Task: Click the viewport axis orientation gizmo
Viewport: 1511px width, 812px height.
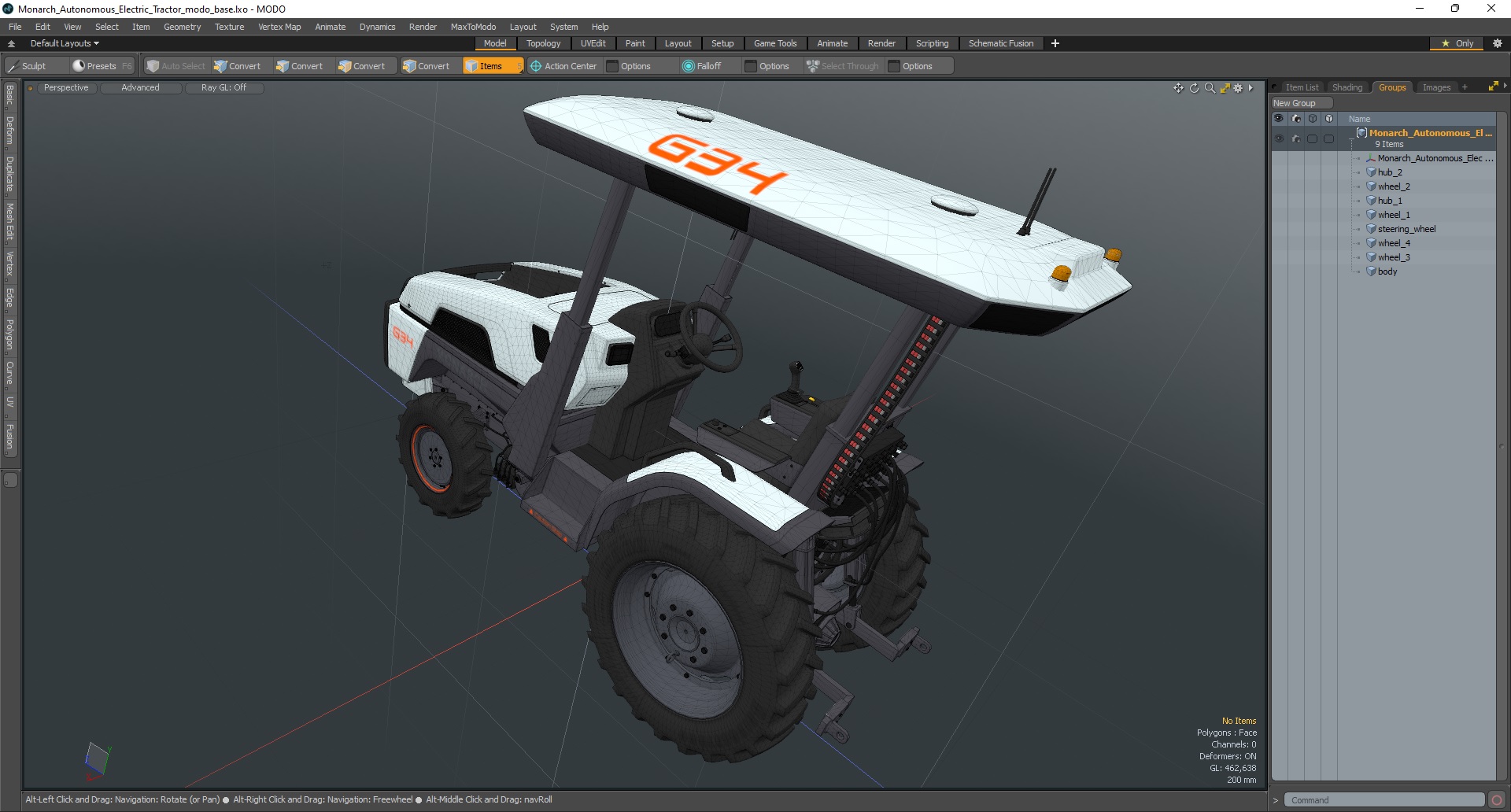Action: pyautogui.click(x=97, y=760)
